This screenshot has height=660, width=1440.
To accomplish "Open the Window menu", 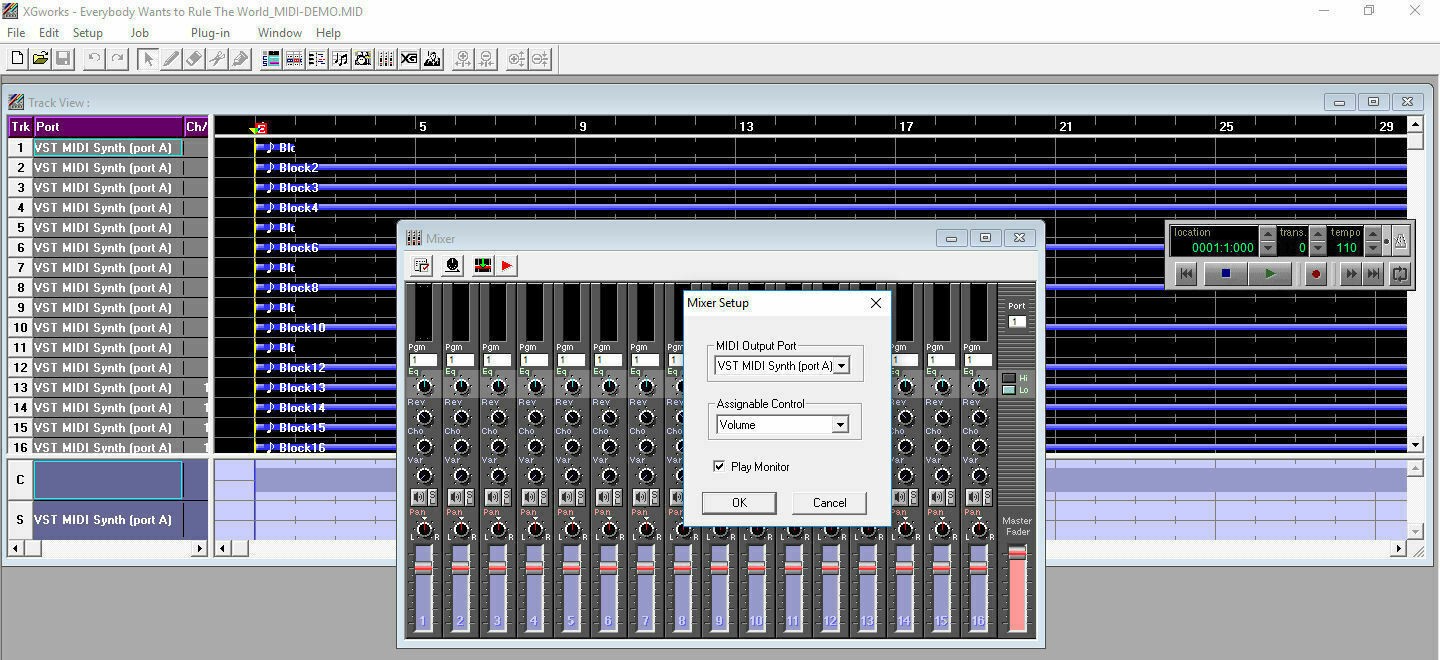I will tap(280, 33).
